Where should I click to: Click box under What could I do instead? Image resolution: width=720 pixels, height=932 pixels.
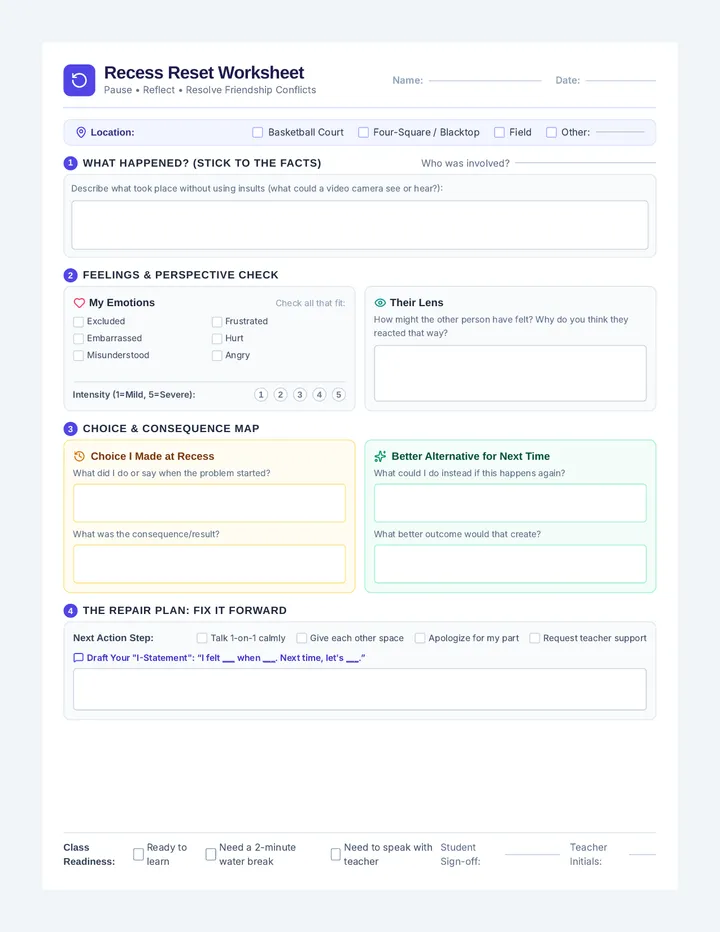[510, 503]
